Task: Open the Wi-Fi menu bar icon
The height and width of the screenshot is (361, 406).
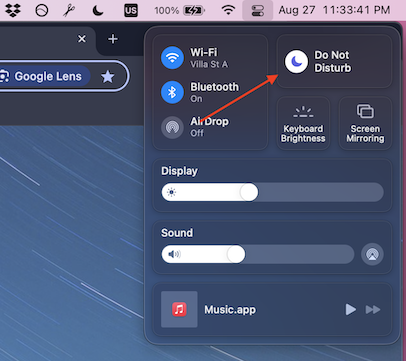Action: coord(228,10)
